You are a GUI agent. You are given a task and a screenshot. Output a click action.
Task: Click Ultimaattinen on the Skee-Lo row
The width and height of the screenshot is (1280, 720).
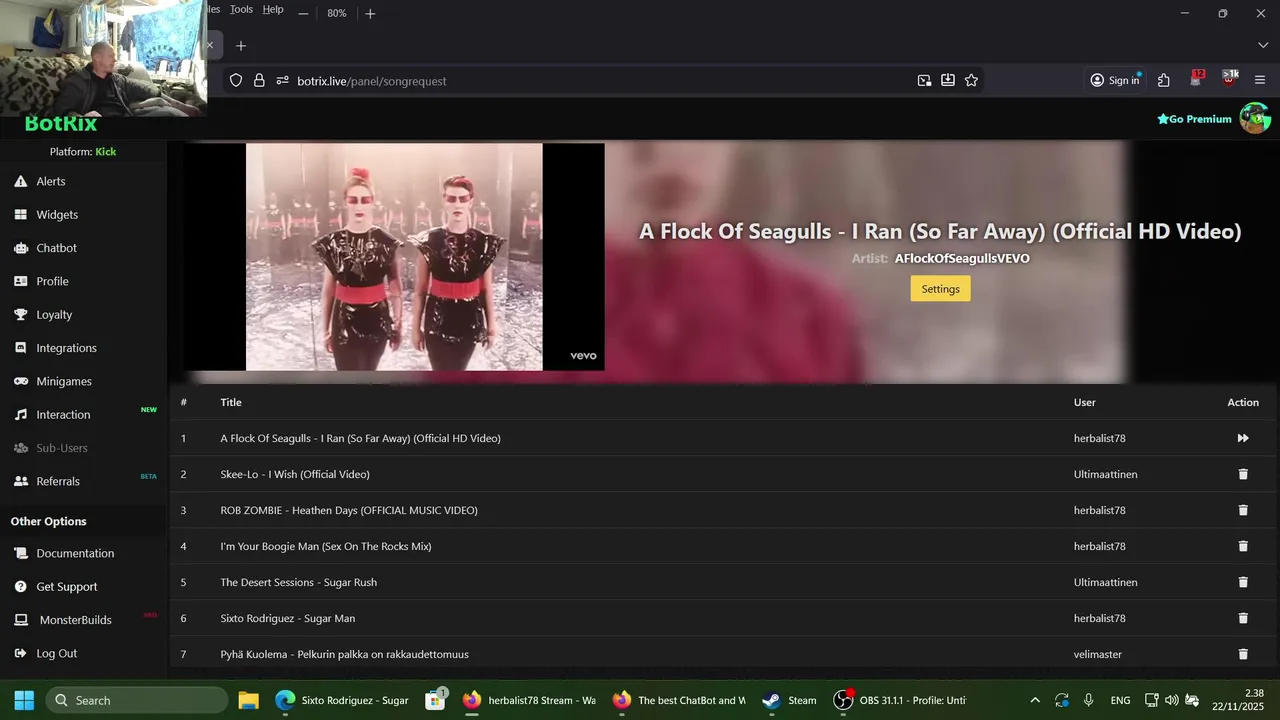click(1106, 474)
